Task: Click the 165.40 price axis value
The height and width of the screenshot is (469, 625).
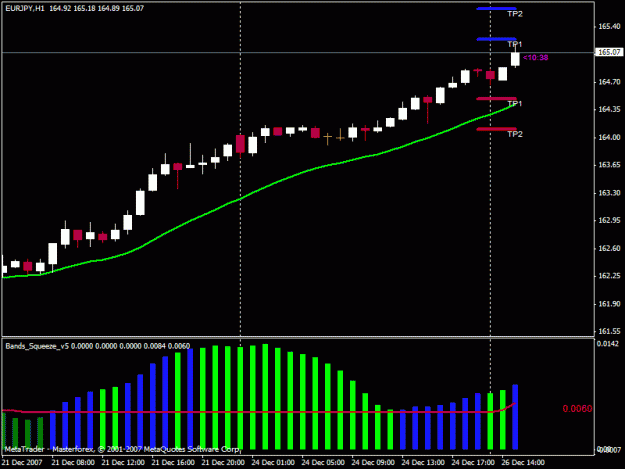Action: [609, 26]
